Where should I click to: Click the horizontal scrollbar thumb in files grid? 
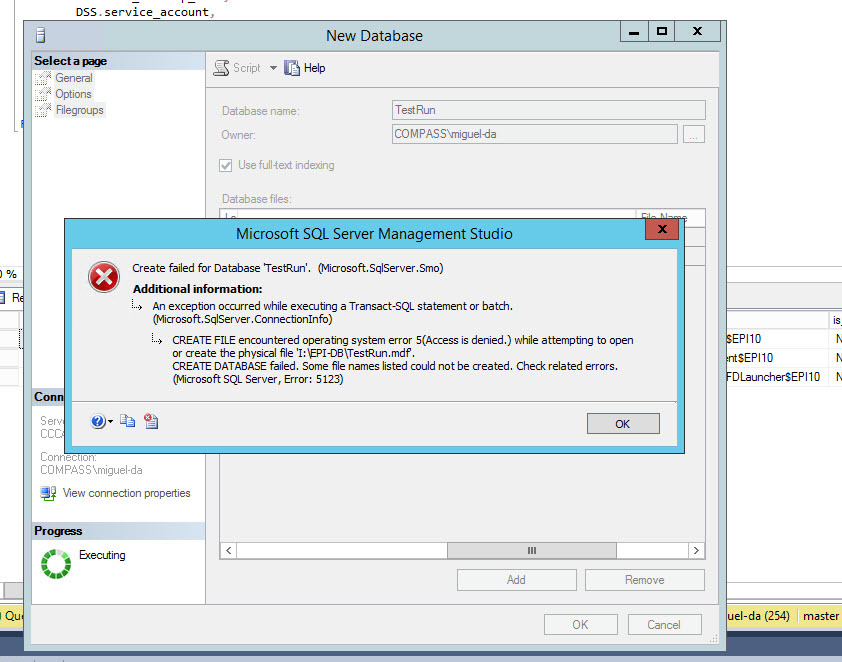[532, 550]
